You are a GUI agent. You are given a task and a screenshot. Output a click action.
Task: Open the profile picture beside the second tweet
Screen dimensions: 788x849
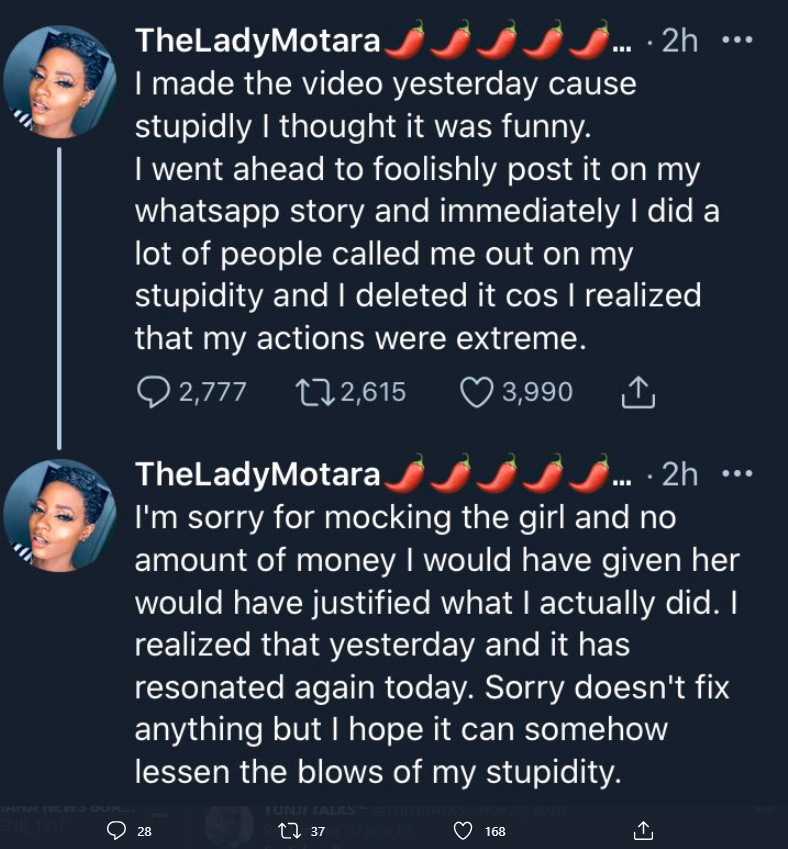click(x=60, y=515)
